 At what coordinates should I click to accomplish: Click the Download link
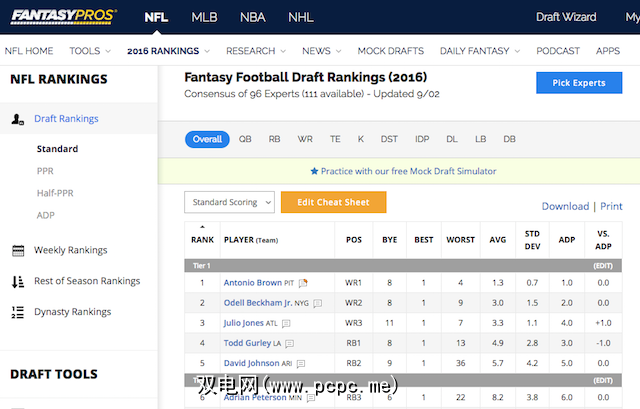tap(565, 206)
